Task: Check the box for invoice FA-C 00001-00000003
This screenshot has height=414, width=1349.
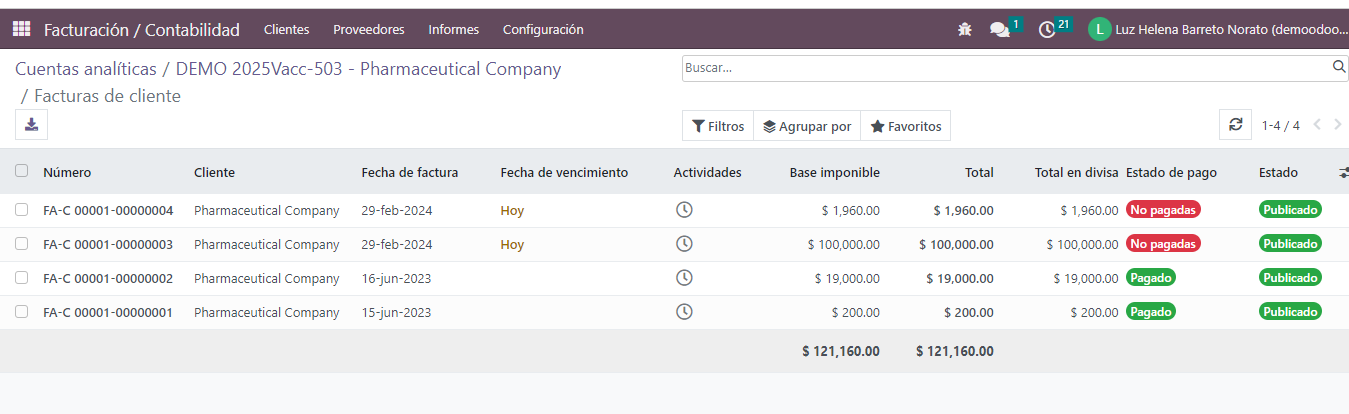Action: point(22,244)
